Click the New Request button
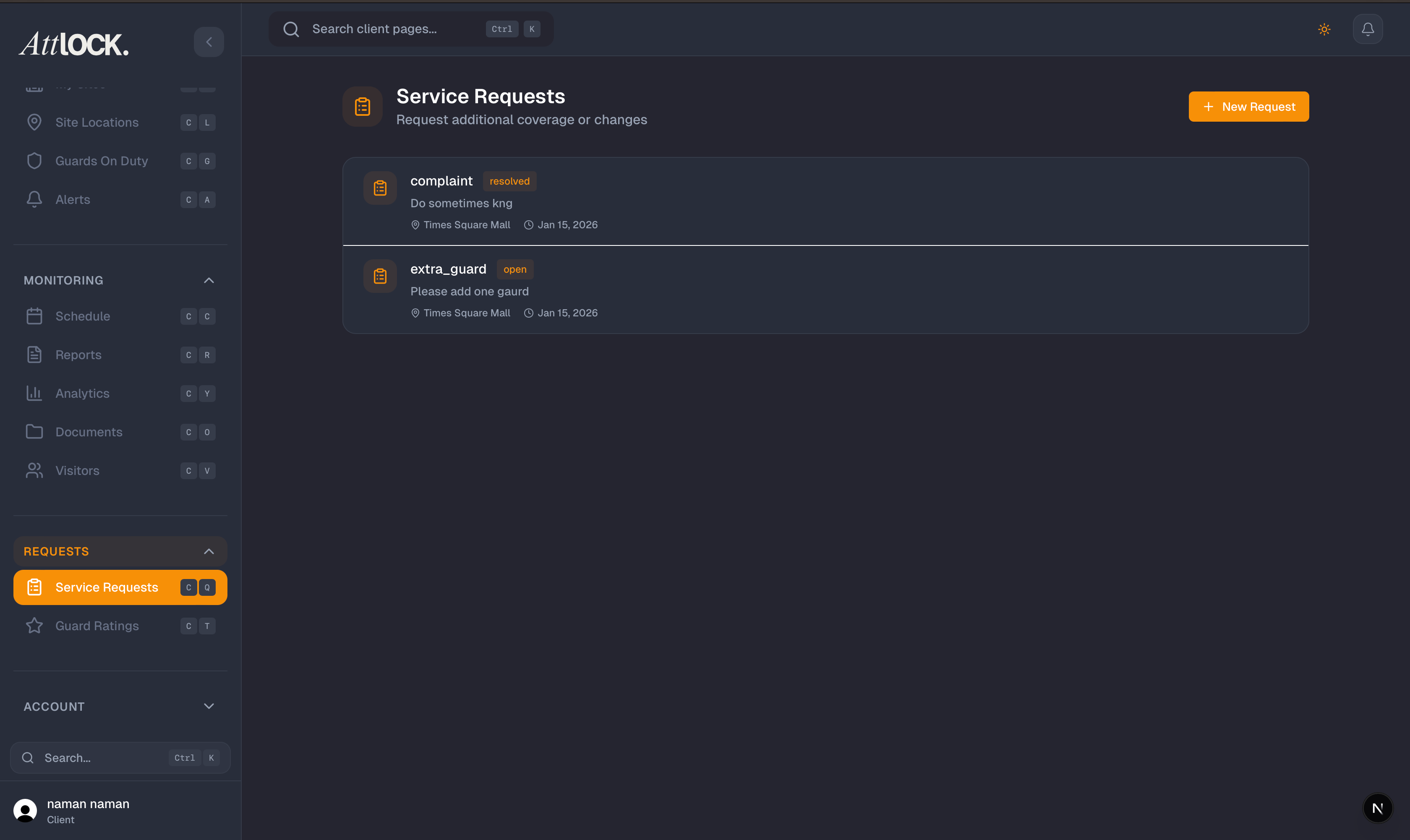1410x840 pixels. 1248,107
